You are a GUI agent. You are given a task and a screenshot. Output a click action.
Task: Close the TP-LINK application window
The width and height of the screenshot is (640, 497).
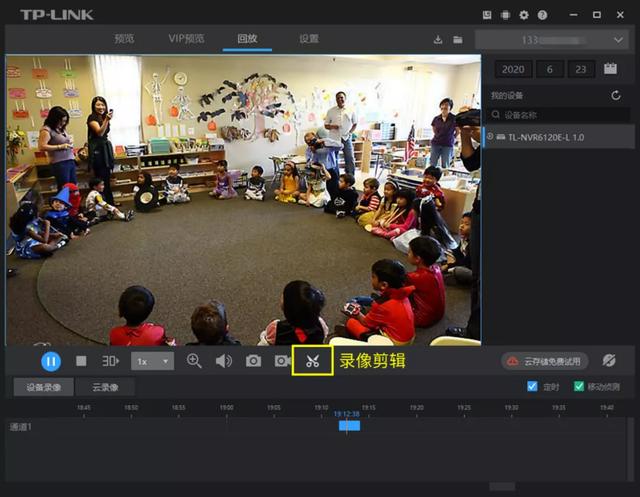click(x=620, y=15)
